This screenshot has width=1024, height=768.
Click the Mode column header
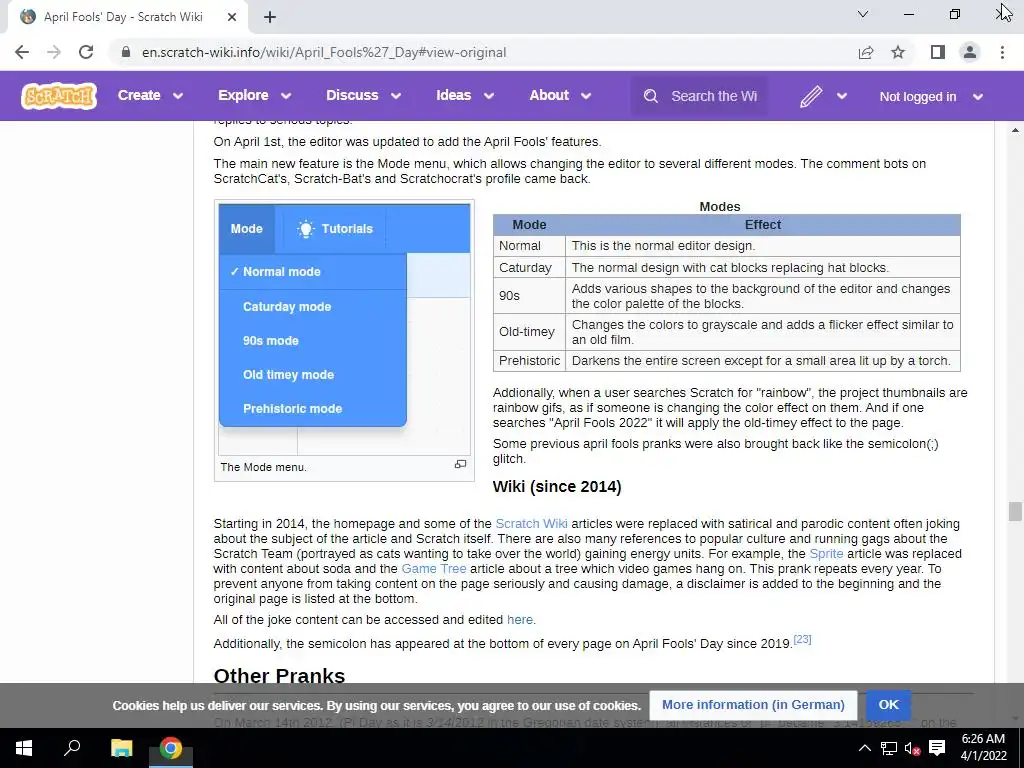pos(529,225)
